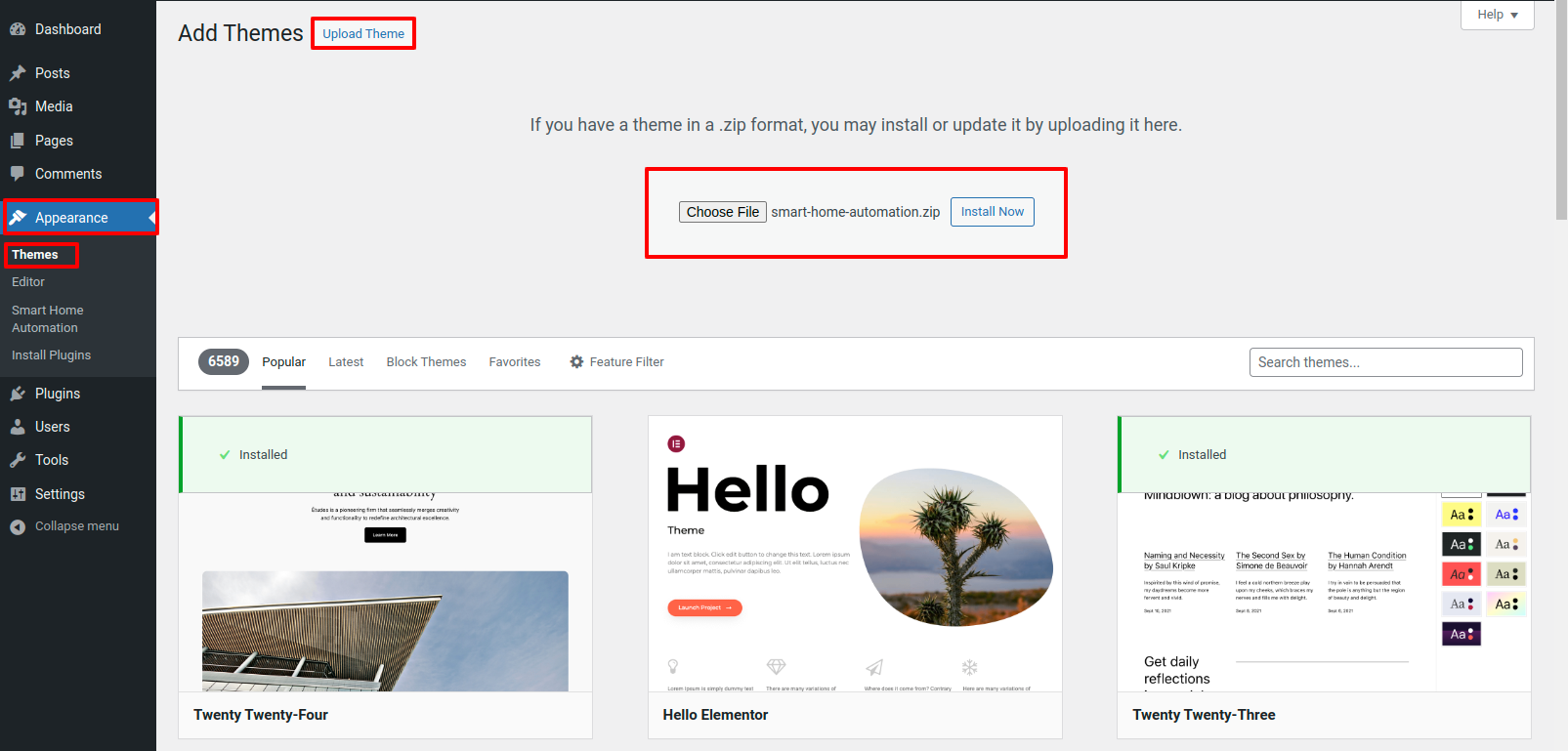Click the Posts pushpin icon

18,73
